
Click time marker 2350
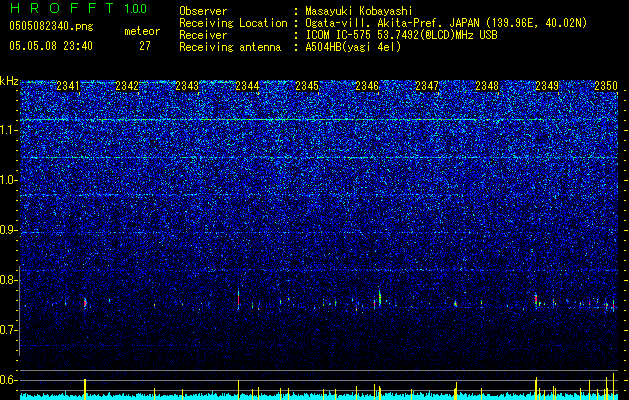click(606, 86)
